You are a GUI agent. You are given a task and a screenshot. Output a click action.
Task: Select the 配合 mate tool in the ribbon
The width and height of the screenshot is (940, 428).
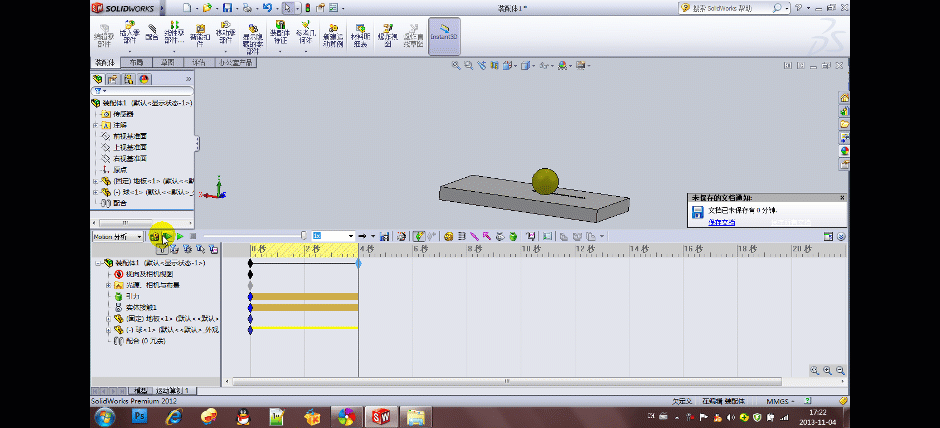point(152,32)
